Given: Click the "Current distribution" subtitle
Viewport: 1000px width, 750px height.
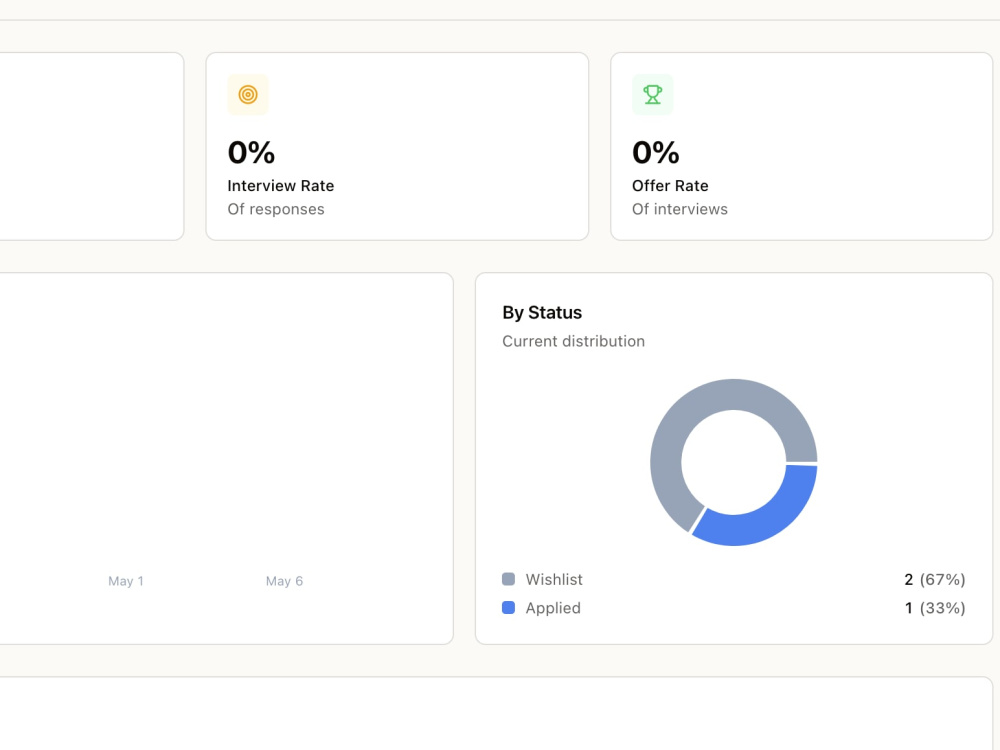Looking at the screenshot, I should 573,341.
